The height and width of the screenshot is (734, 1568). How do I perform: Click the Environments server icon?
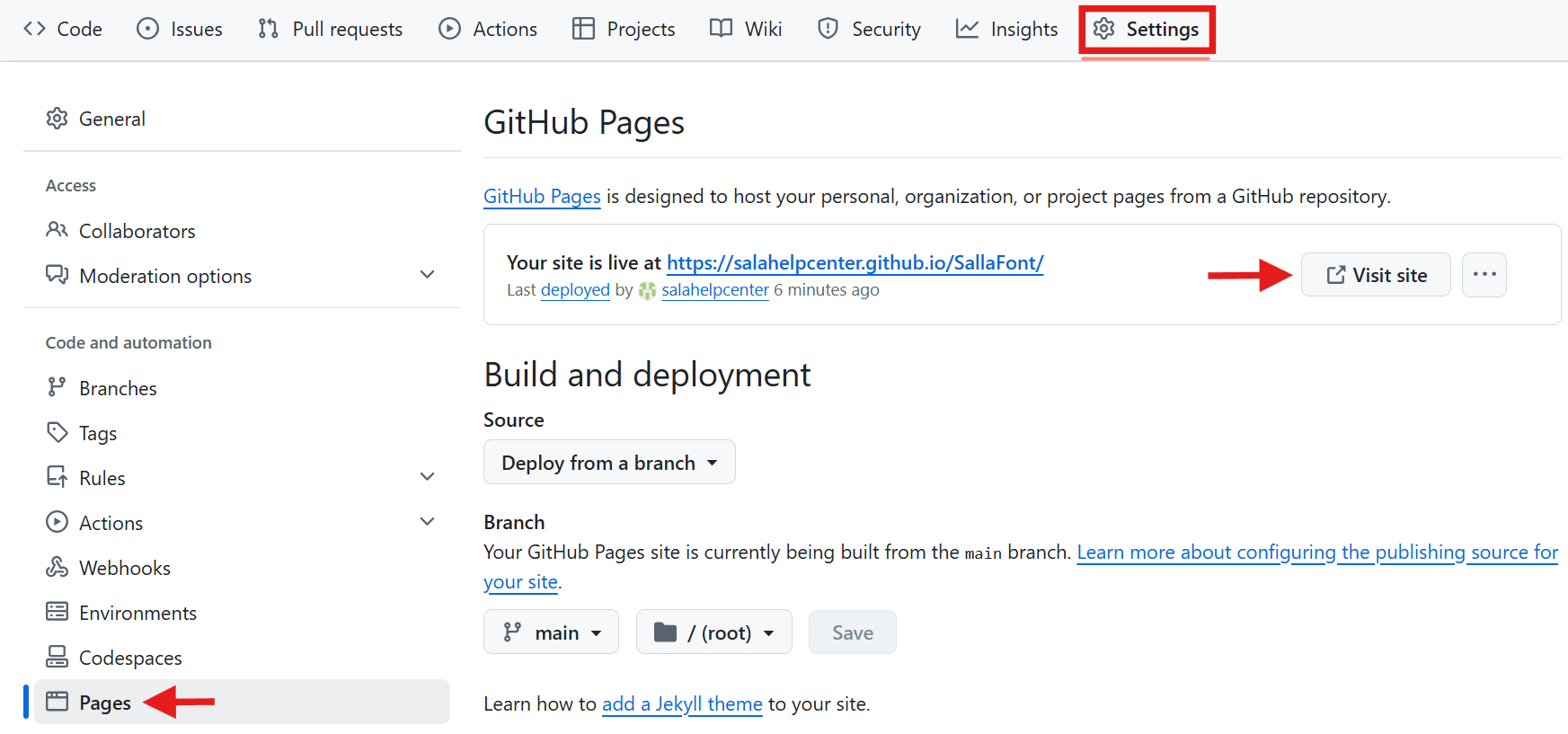(x=58, y=612)
